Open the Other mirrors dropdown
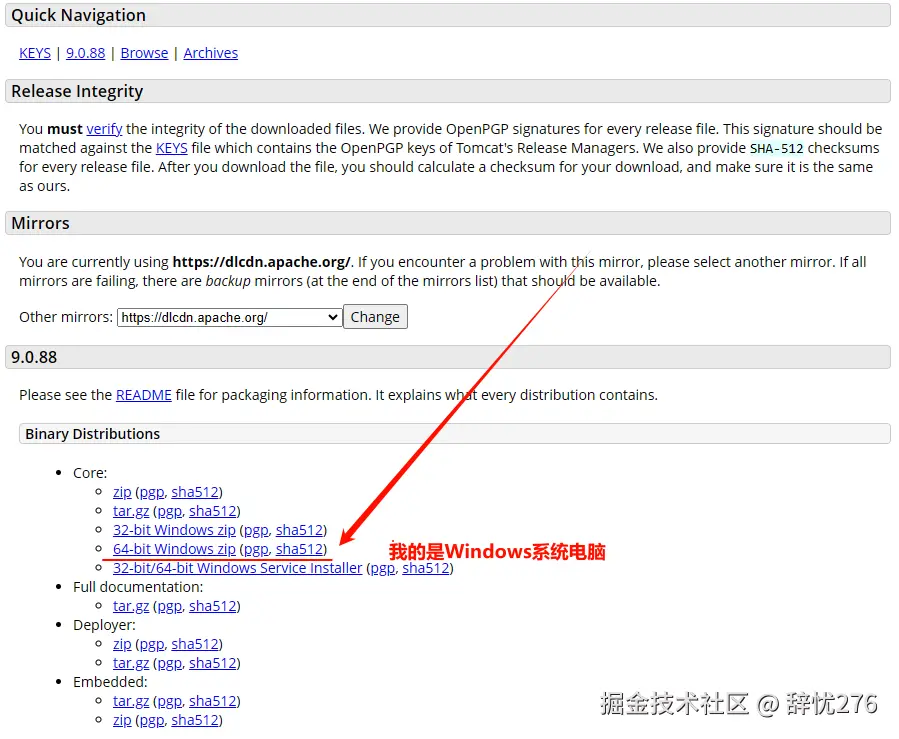This screenshot has height=739, width=899. tap(229, 317)
